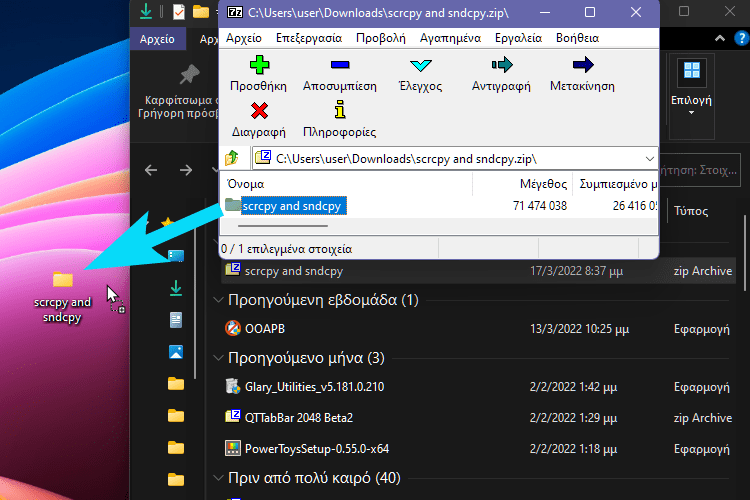
Task: Open the Επεξεργασία menu
Action: [309, 38]
